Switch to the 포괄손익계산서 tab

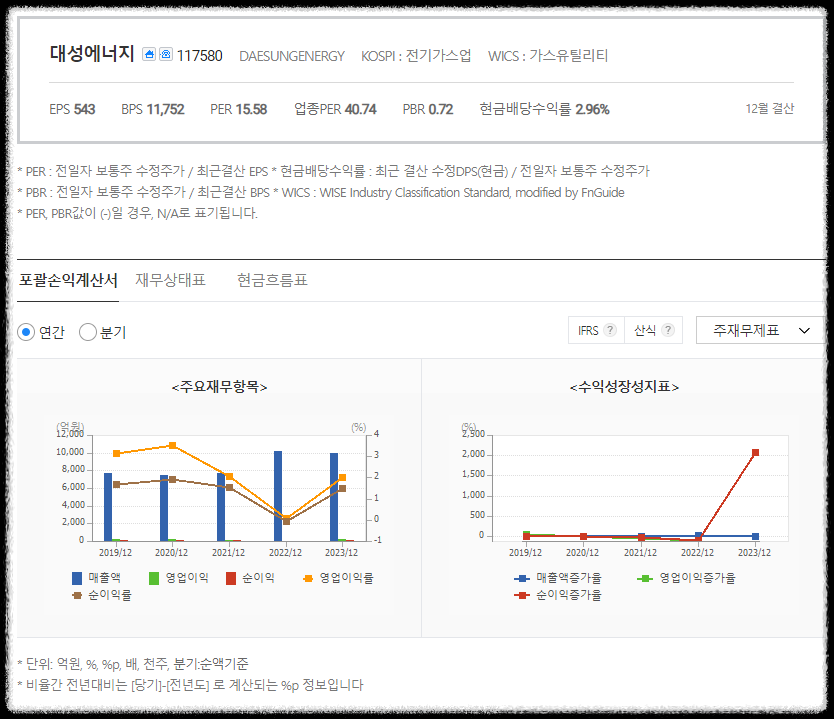[68, 280]
